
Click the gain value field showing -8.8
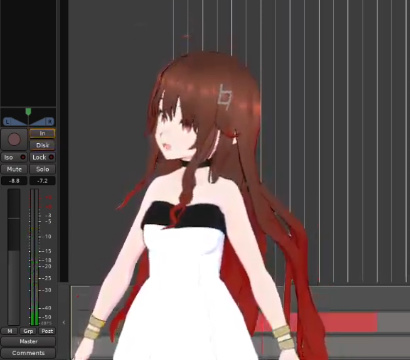point(14,181)
